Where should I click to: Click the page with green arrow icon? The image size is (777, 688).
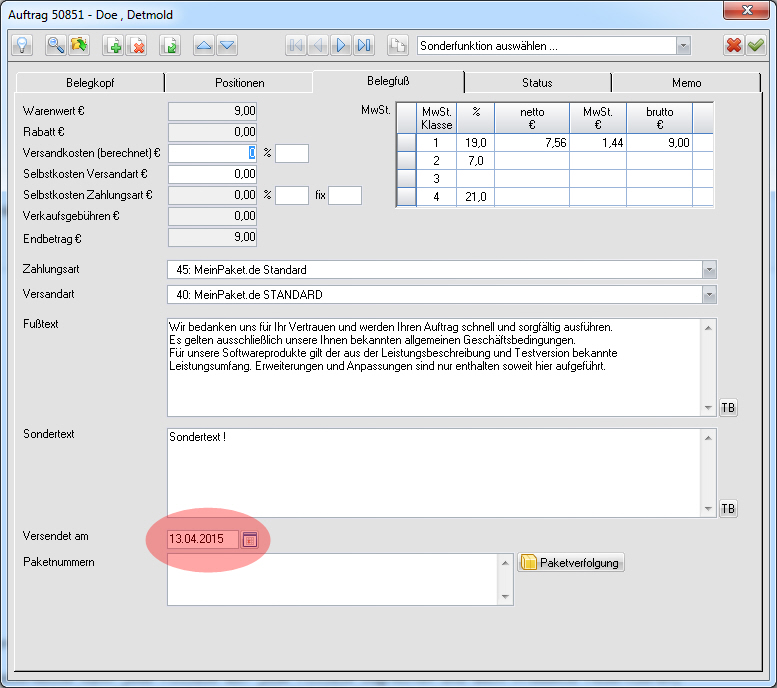pos(170,46)
